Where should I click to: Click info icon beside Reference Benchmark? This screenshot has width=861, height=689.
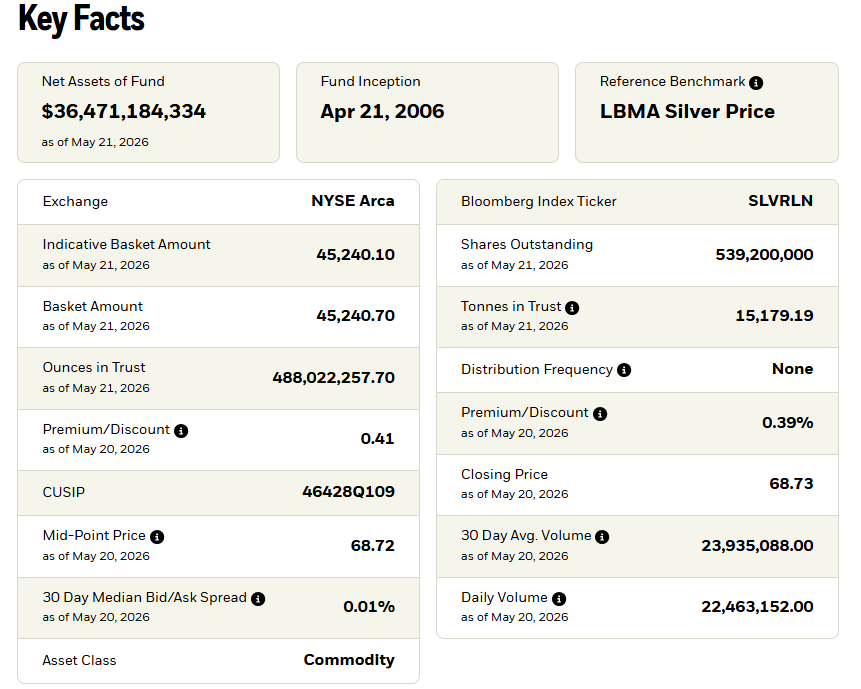(756, 83)
